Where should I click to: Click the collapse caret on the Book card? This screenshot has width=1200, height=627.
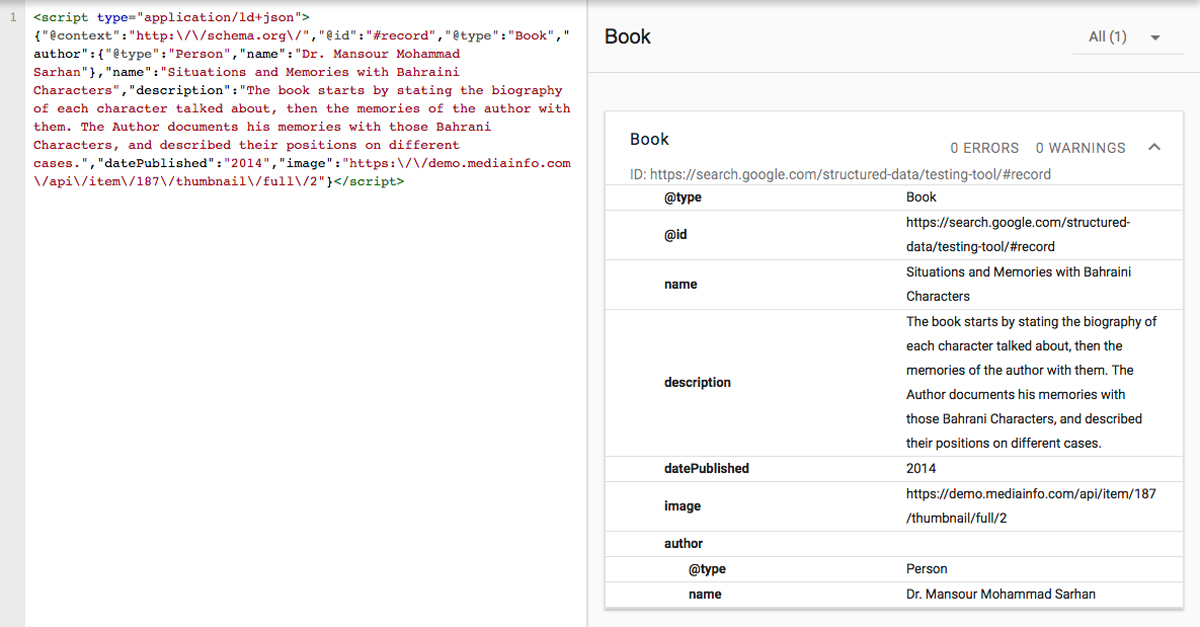(x=1154, y=146)
